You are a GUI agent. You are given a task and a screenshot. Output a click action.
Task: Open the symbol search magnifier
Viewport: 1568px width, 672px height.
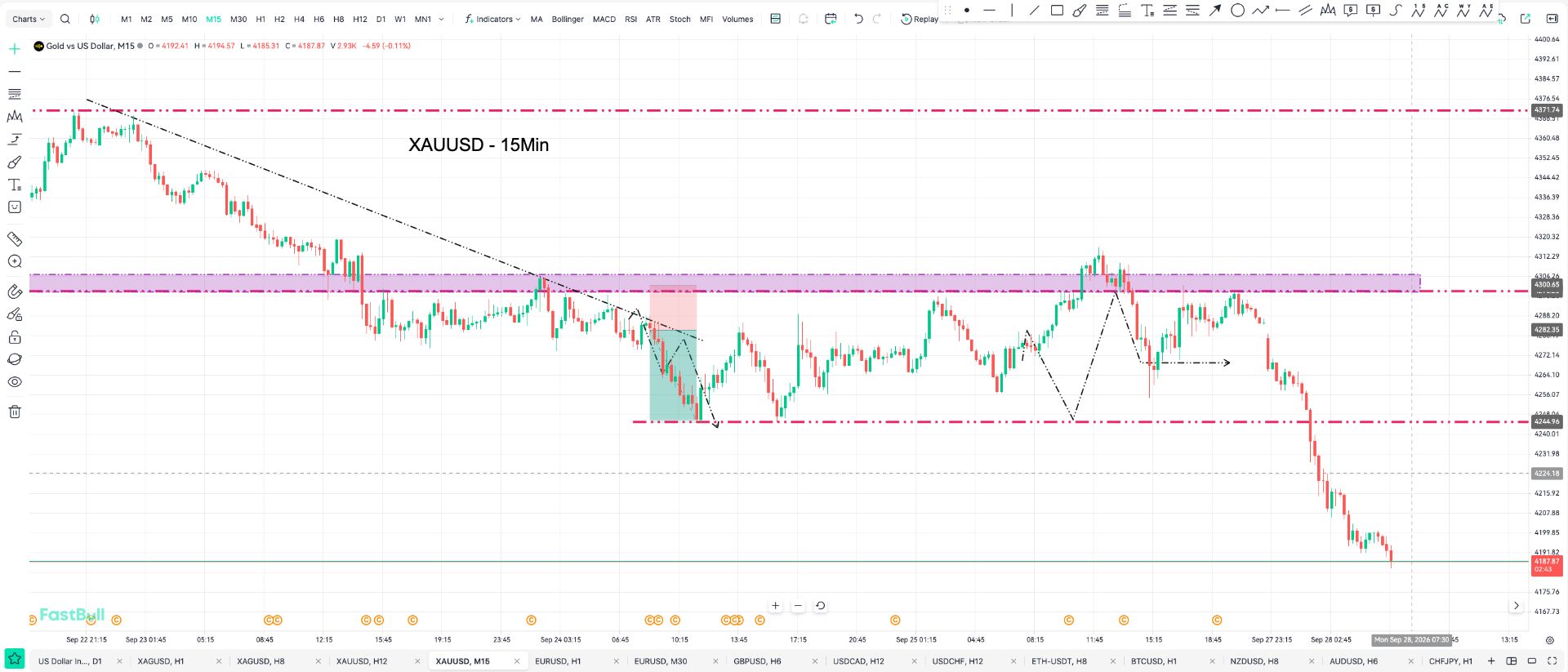pos(65,19)
